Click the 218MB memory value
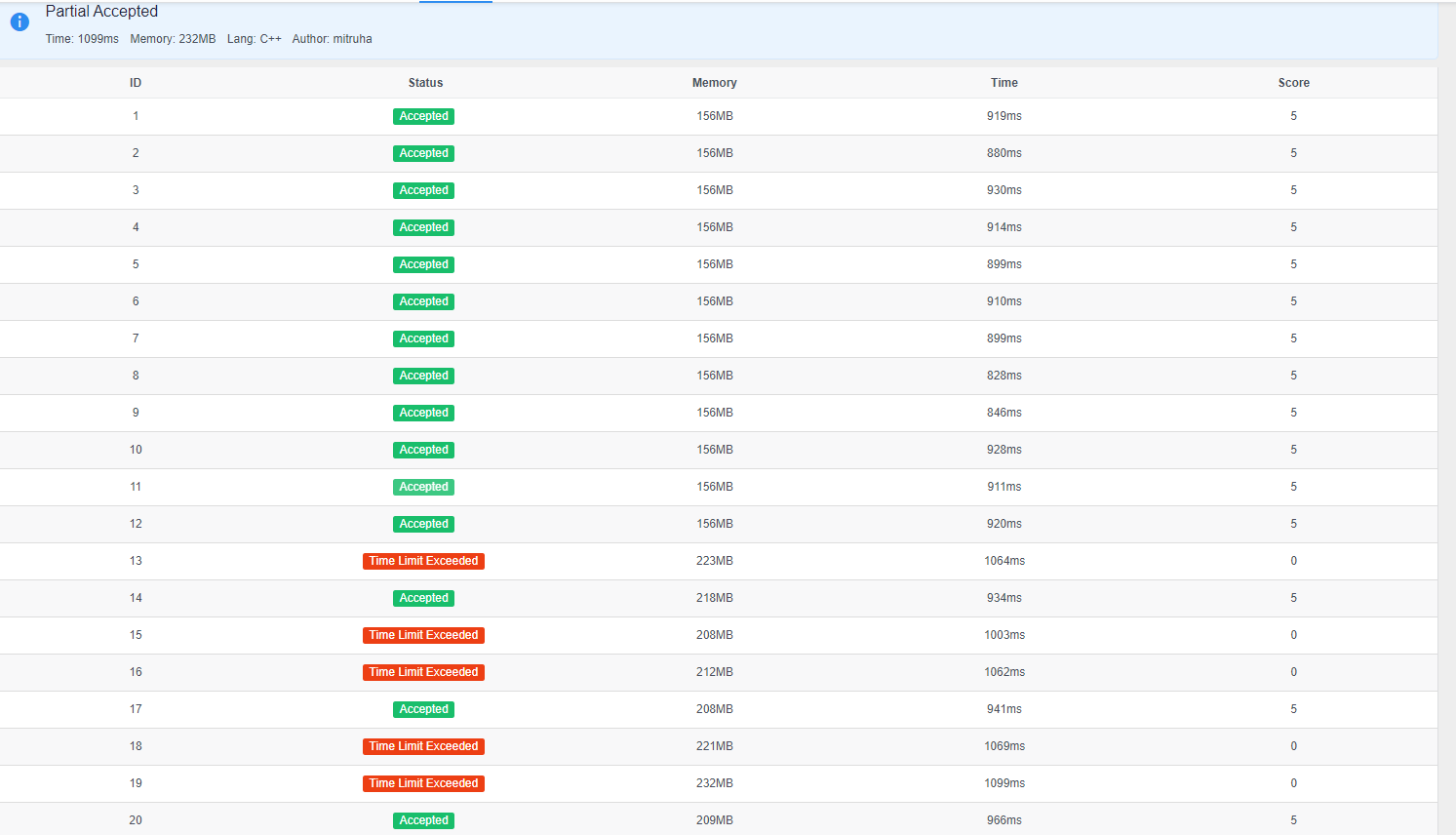The height and width of the screenshot is (835, 1456). point(715,598)
